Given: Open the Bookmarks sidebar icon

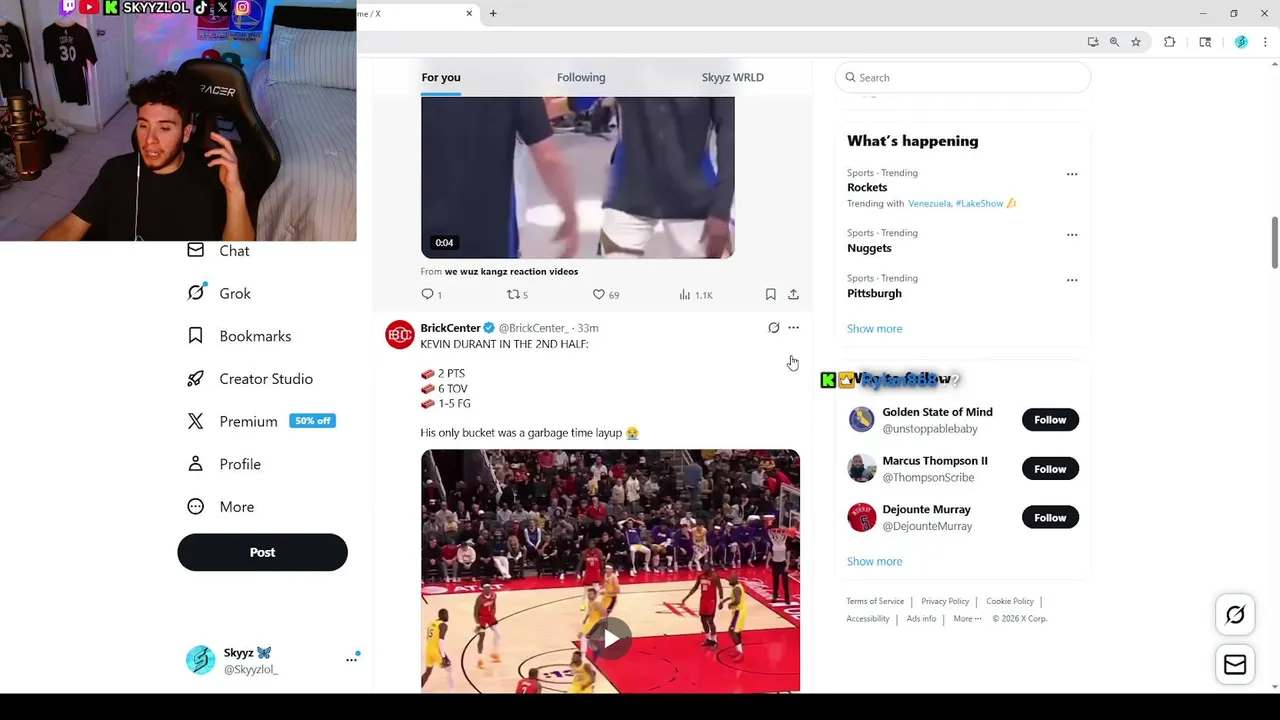Looking at the screenshot, I should (x=196, y=336).
